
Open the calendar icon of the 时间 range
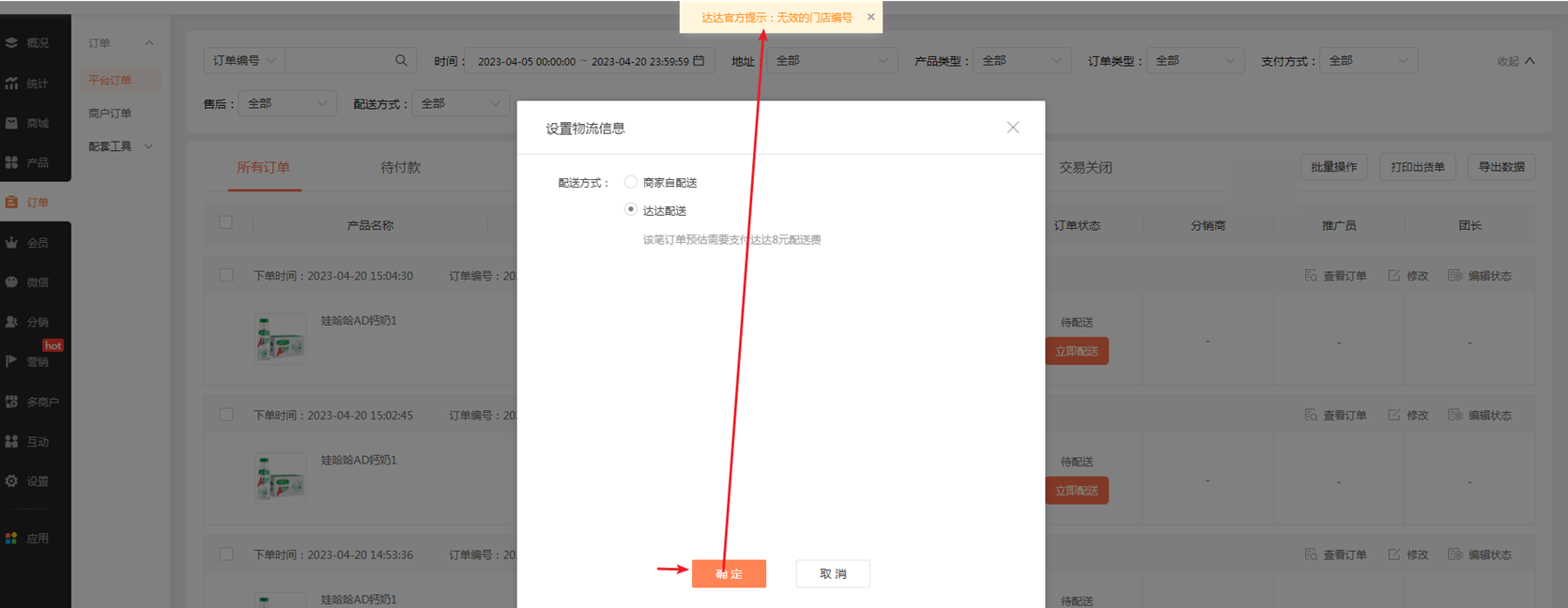[699, 60]
